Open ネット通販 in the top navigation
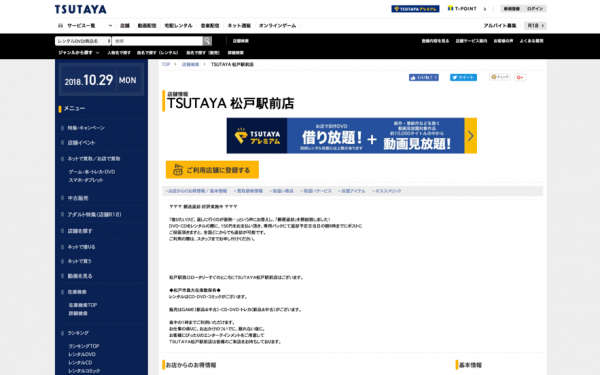The height and width of the screenshot is (375, 600). pos(239,26)
